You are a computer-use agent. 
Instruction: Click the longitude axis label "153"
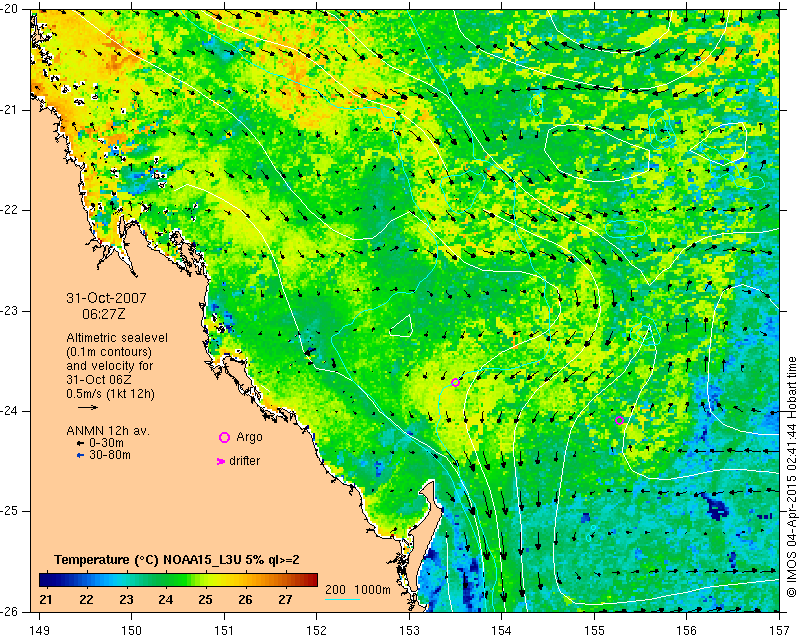coord(409,631)
